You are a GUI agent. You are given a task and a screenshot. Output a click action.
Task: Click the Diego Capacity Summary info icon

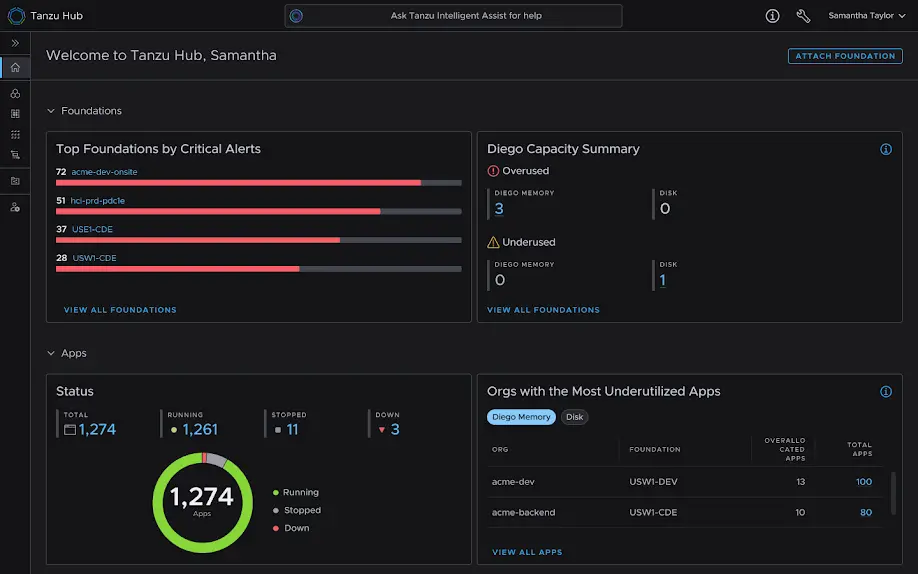[x=885, y=149]
